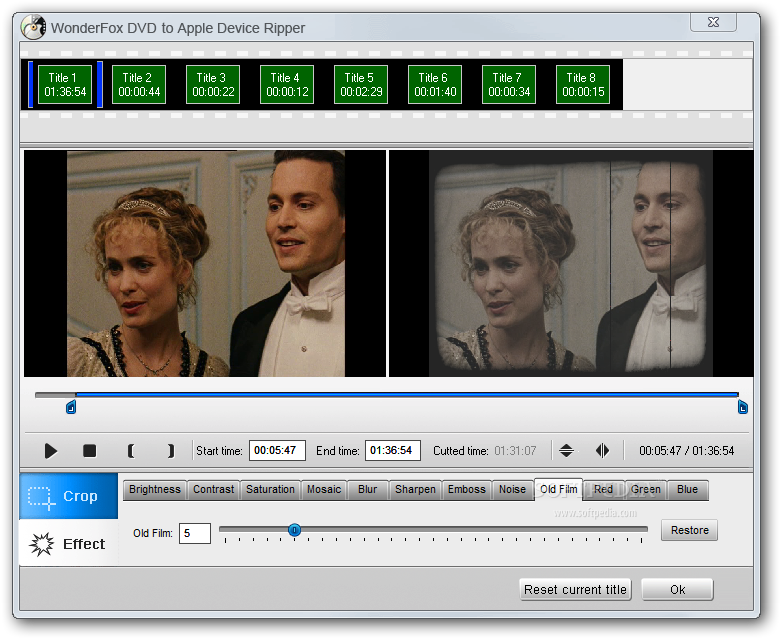Switch to the Emboss effect tab
The image size is (781, 639).
click(x=467, y=490)
